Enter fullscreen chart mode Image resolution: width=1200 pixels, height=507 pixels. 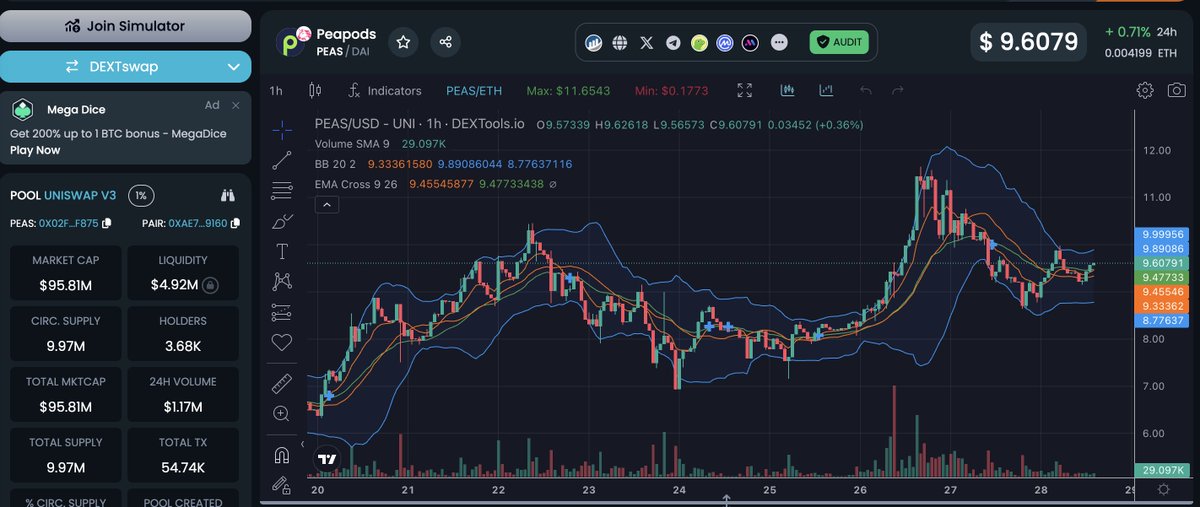pyautogui.click(x=745, y=91)
